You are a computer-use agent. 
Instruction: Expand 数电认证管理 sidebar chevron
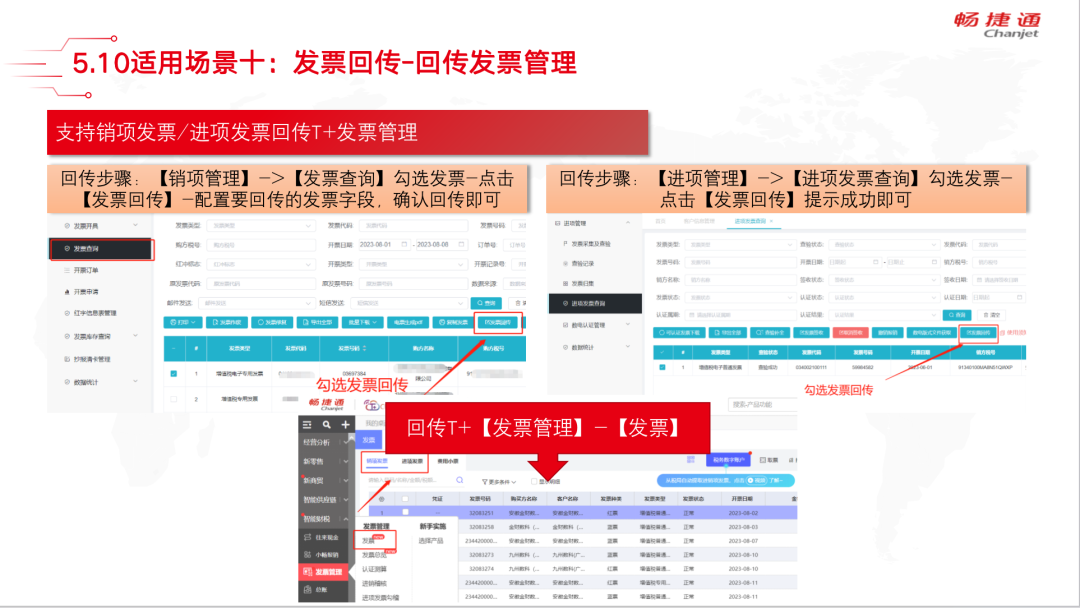(x=627, y=324)
